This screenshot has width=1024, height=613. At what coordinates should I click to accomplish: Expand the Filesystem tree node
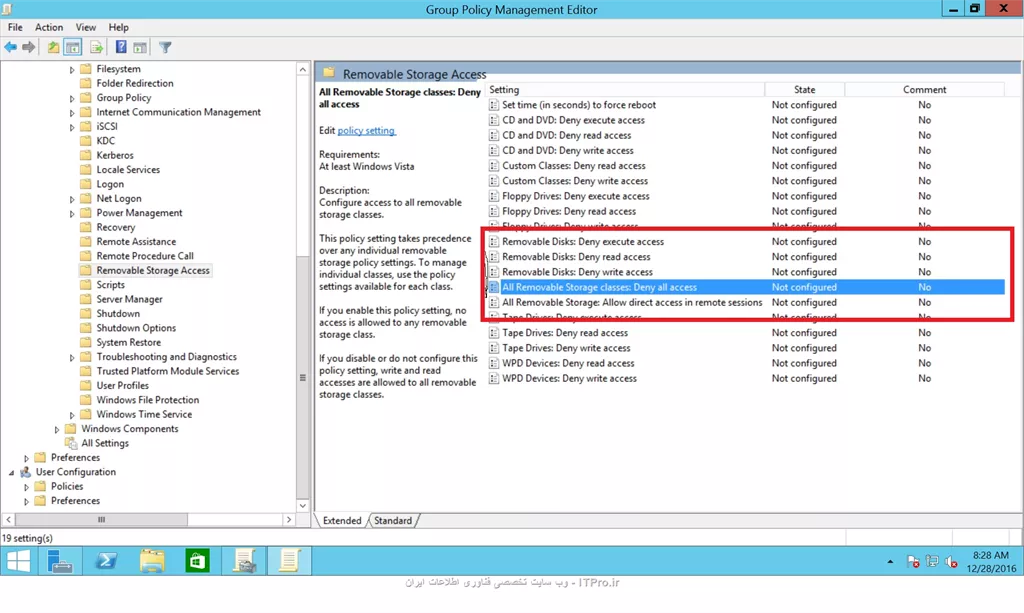pyautogui.click(x=72, y=69)
